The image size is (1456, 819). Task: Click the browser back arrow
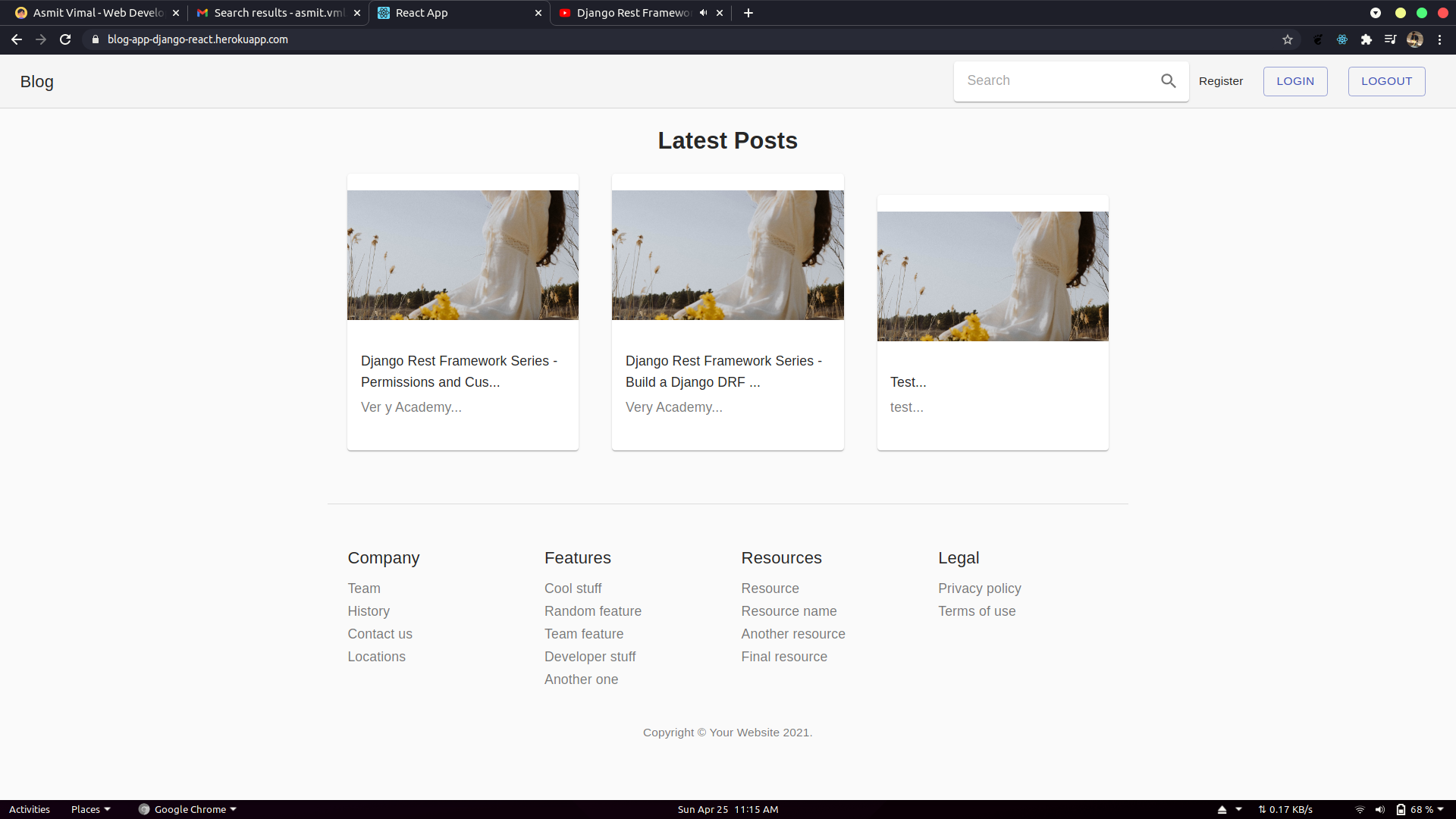[x=17, y=39]
